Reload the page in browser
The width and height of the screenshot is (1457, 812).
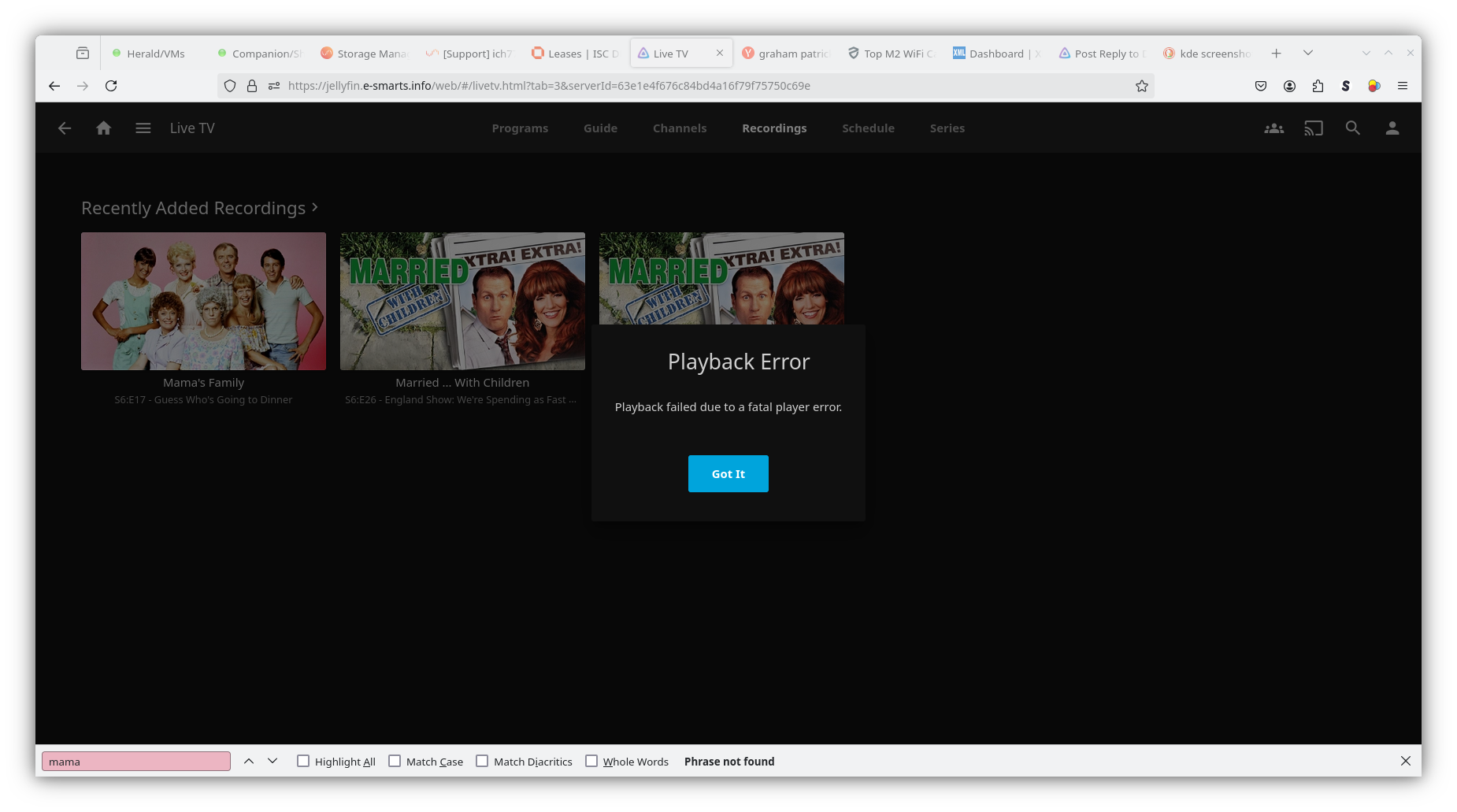coord(111,86)
